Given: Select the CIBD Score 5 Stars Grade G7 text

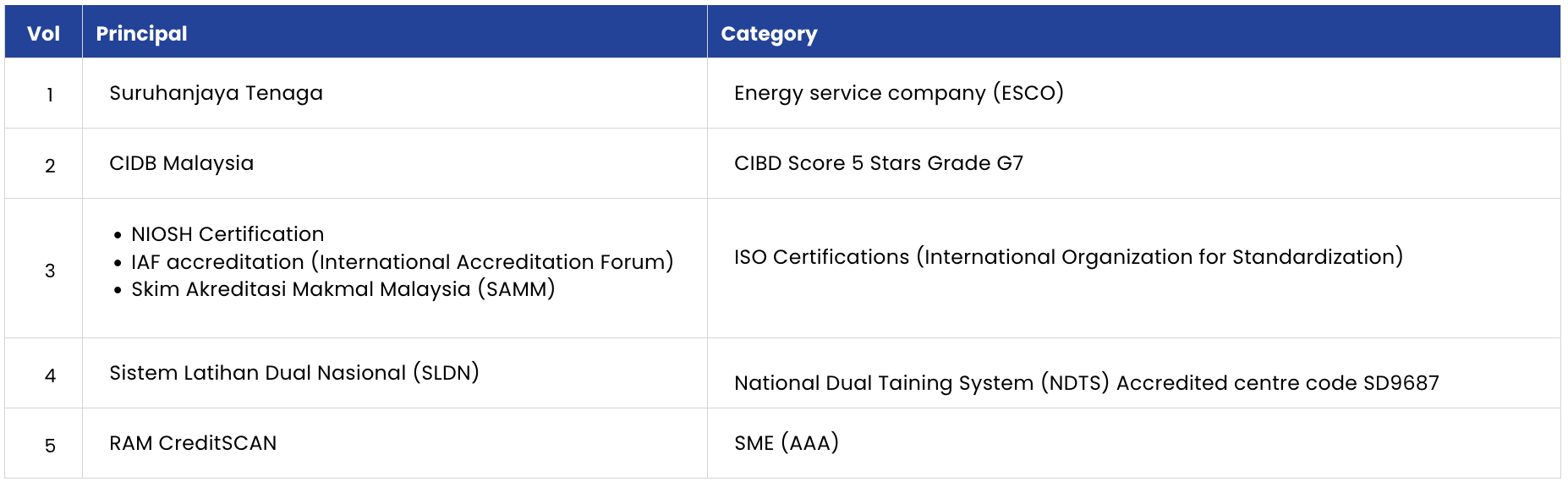Looking at the screenshot, I should pyautogui.click(x=878, y=163).
